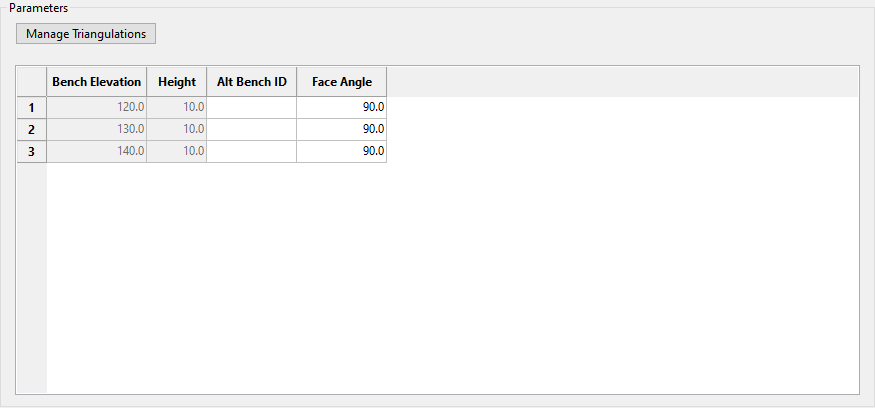
Task: Select the Face Angle column header
Action: [x=341, y=82]
